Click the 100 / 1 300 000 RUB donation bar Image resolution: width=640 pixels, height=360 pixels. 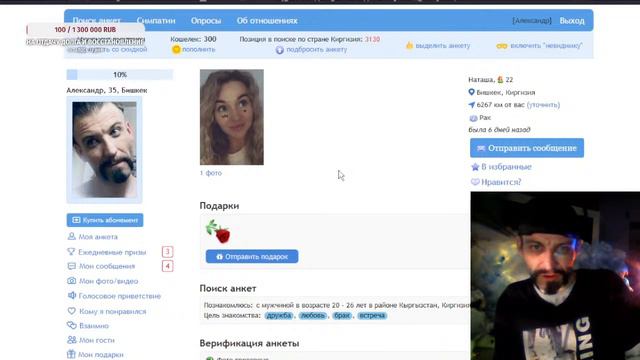pos(85,29)
